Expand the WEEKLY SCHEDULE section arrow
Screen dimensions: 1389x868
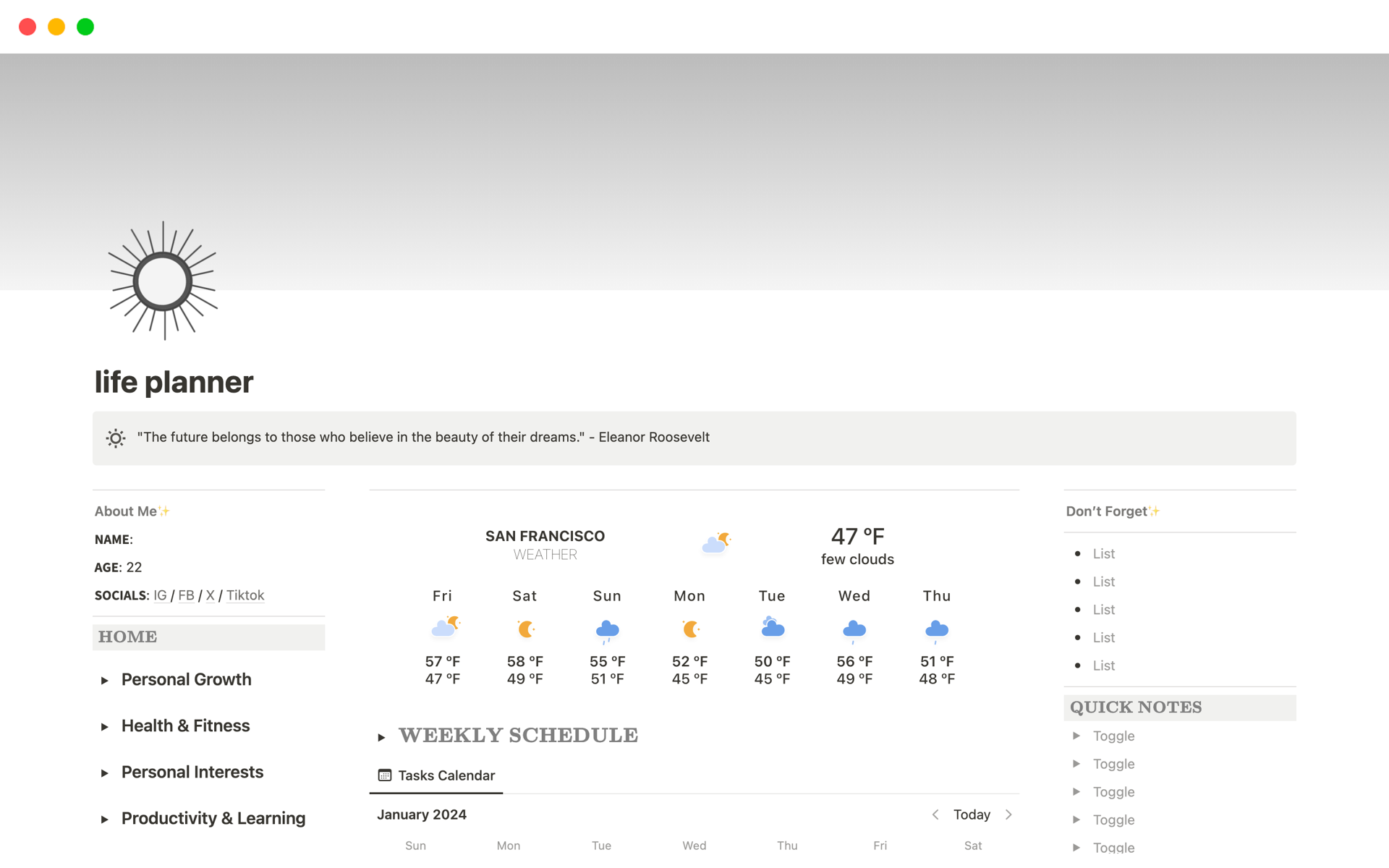tap(381, 738)
